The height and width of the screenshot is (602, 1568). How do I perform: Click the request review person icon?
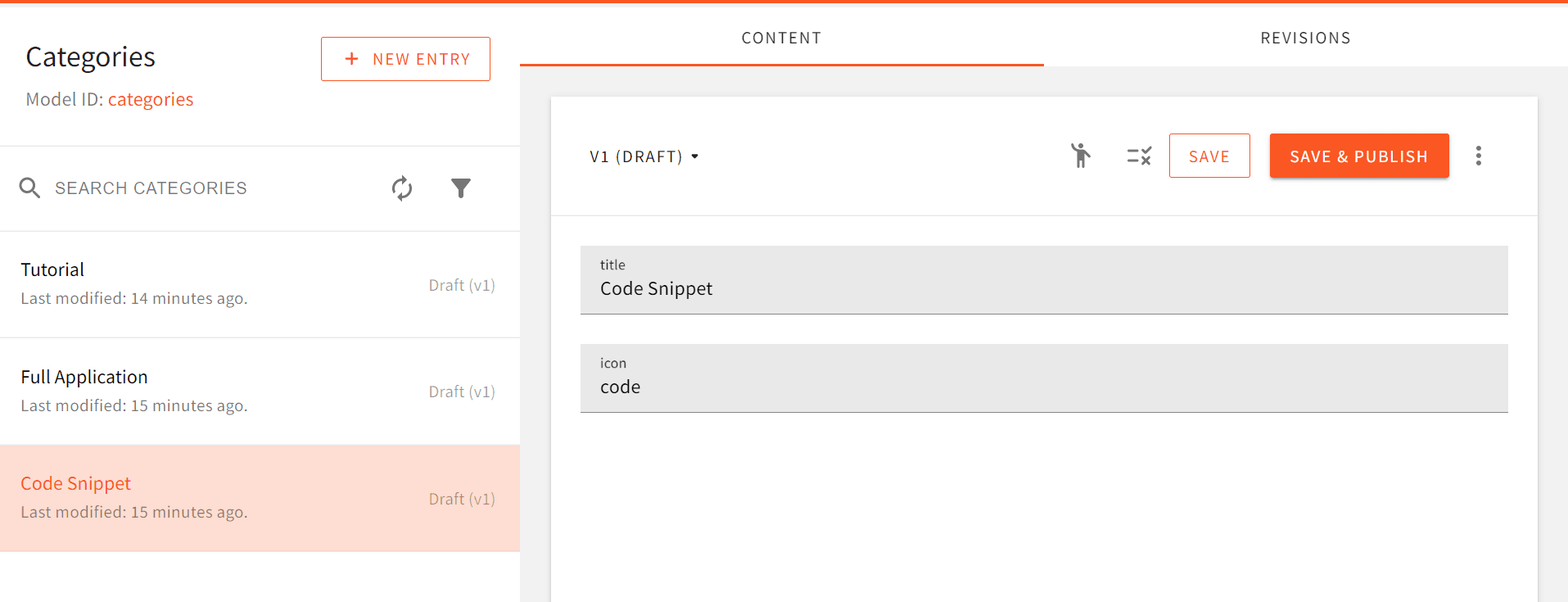coord(1081,156)
